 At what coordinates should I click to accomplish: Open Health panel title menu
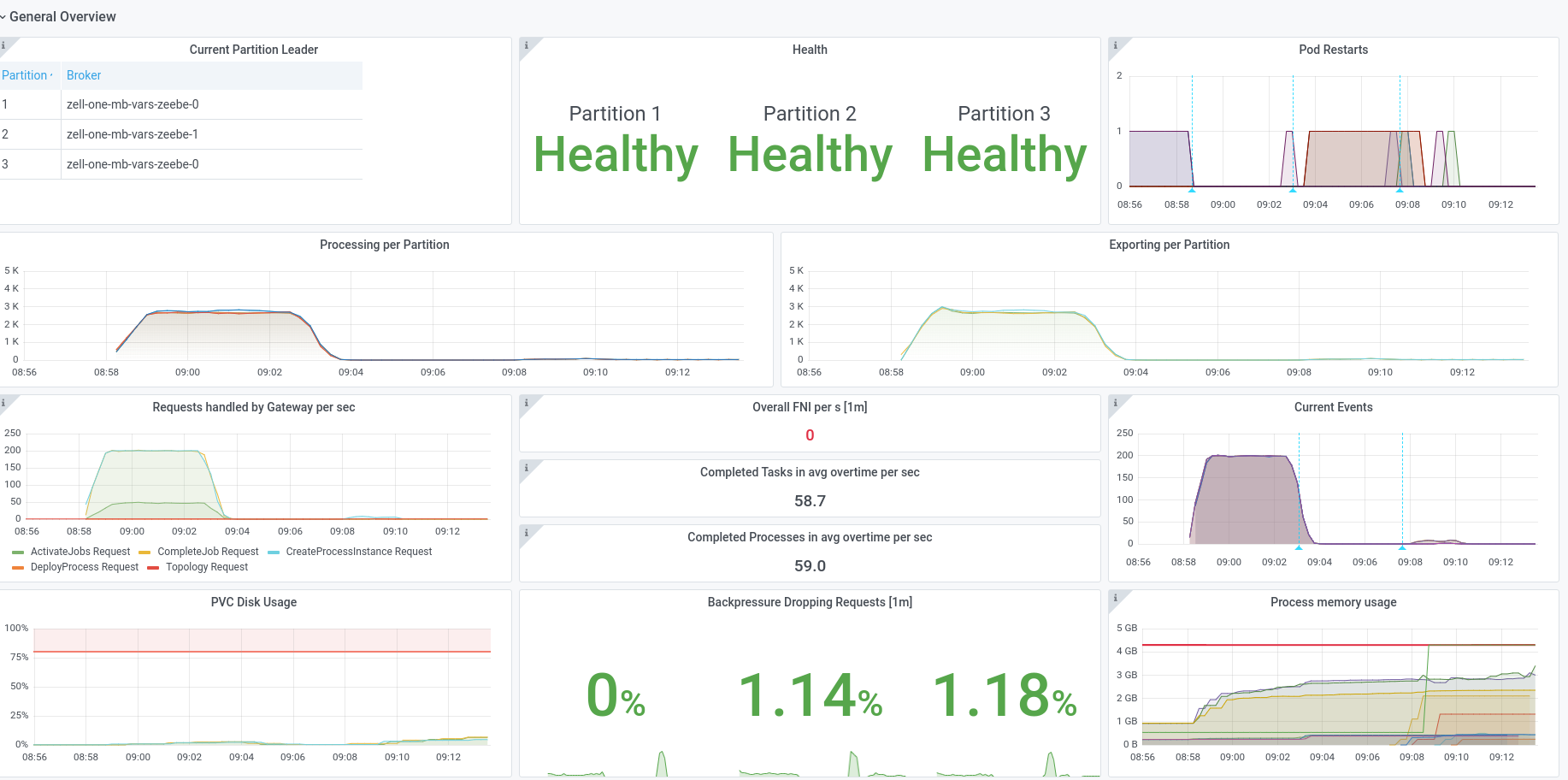pos(810,50)
